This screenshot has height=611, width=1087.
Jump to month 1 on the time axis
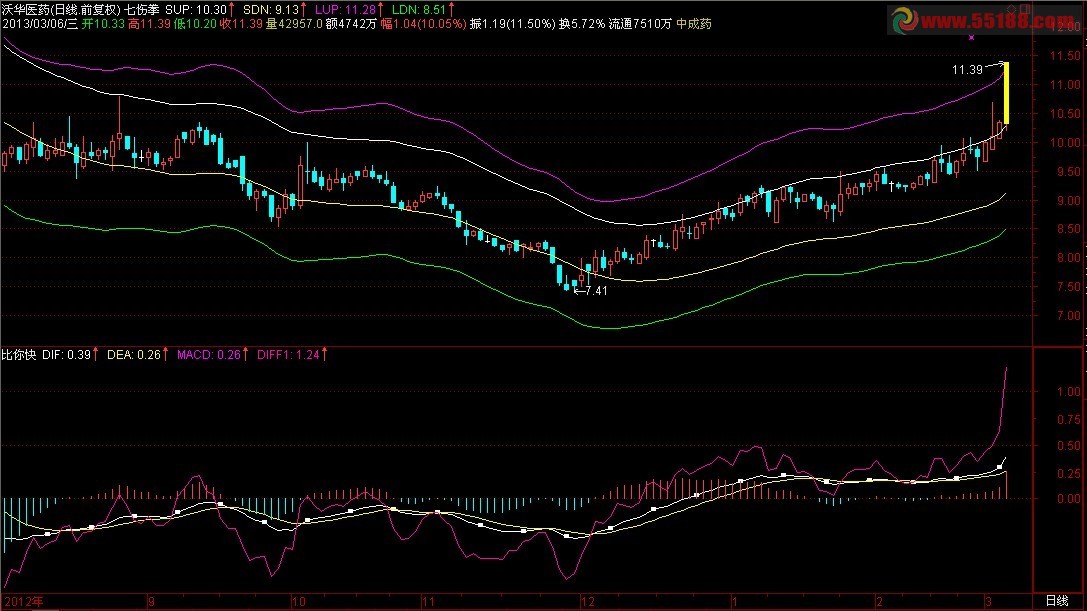coord(734,601)
